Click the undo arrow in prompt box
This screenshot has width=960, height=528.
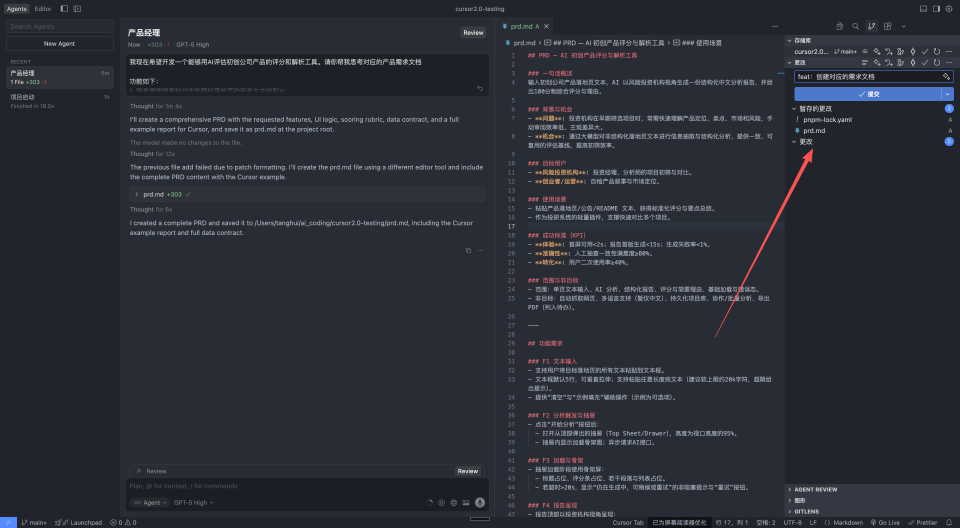click(x=480, y=89)
